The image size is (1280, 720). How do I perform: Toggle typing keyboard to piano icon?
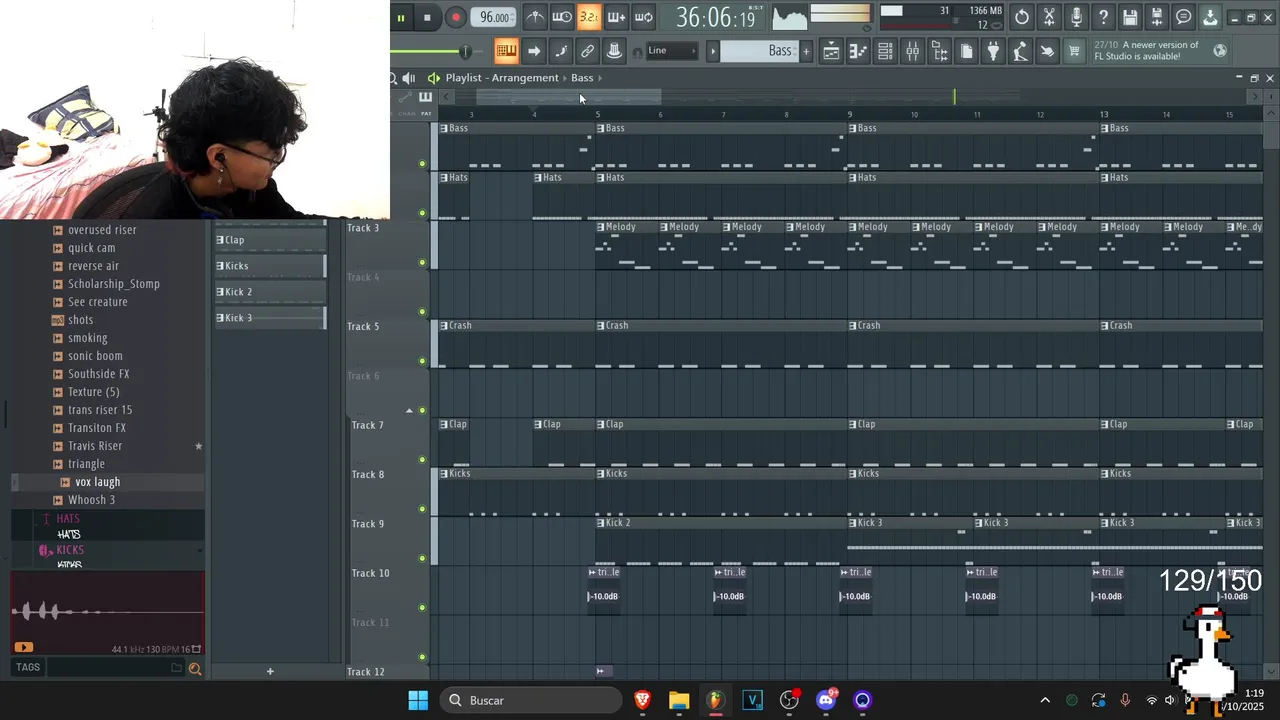click(506, 51)
